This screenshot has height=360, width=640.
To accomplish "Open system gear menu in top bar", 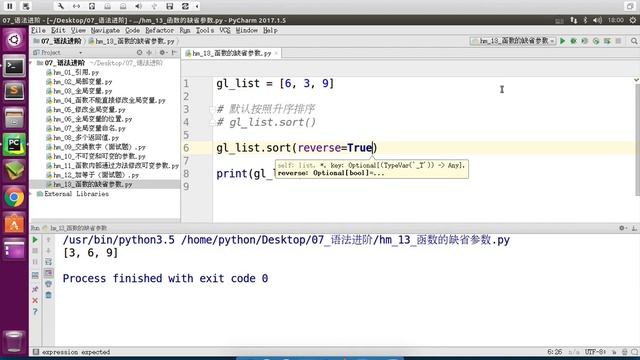I will [x=633, y=20].
